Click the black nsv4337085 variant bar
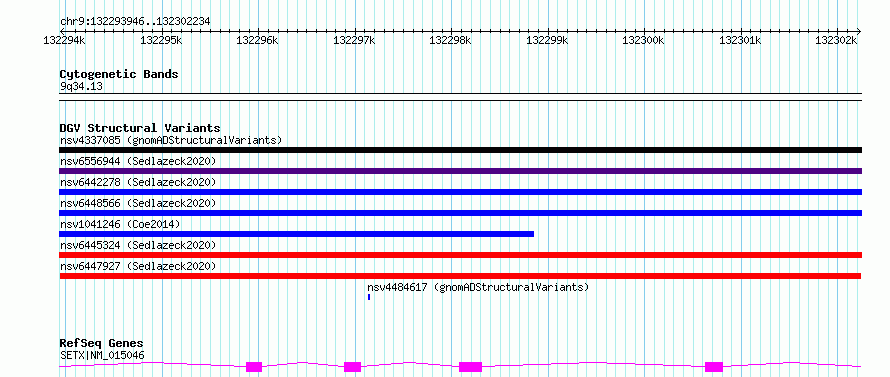The image size is (890, 377). pyautogui.click(x=460, y=150)
